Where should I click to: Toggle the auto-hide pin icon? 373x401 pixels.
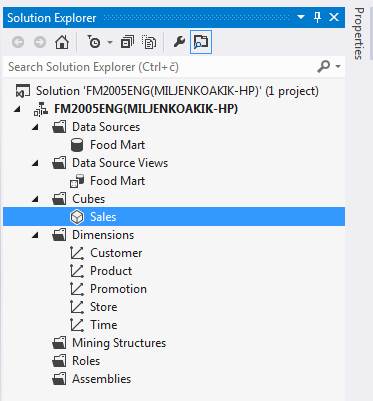317,17
